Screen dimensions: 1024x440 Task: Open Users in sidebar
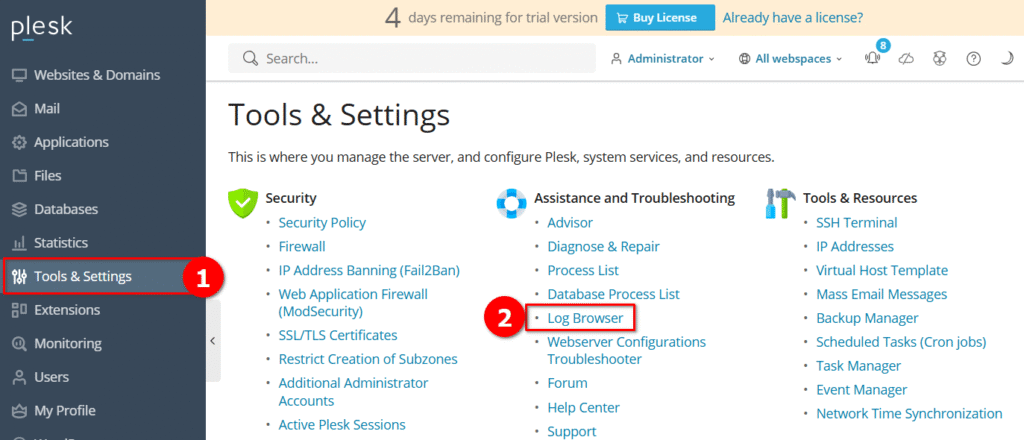tap(52, 377)
